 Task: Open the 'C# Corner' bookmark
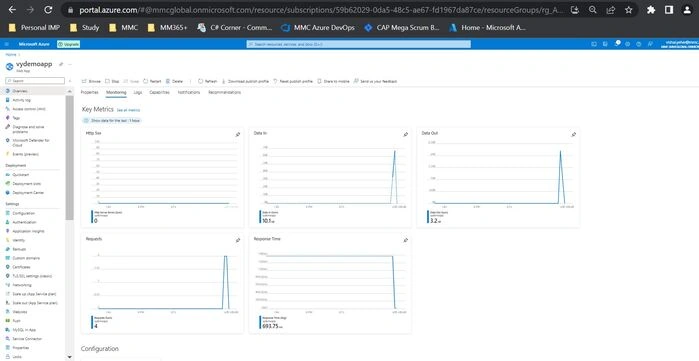click(234, 28)
